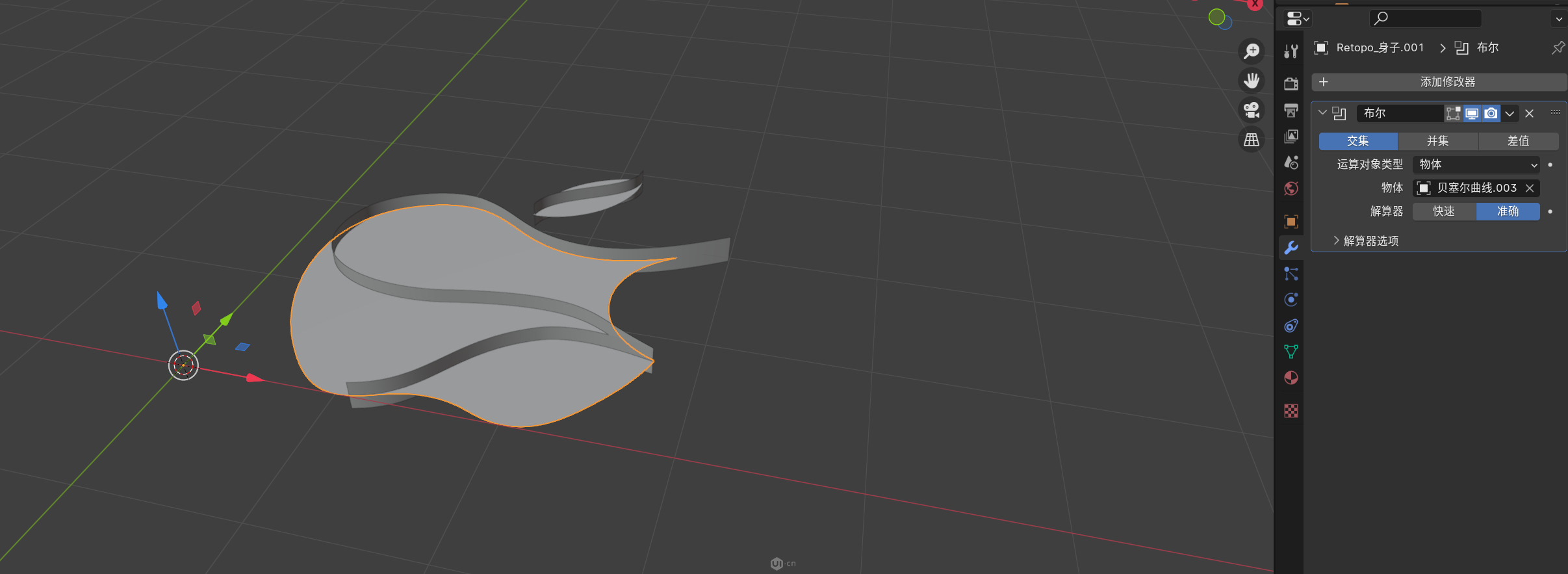Click the viewport zoom magnifier icon

coord(1252,51)
